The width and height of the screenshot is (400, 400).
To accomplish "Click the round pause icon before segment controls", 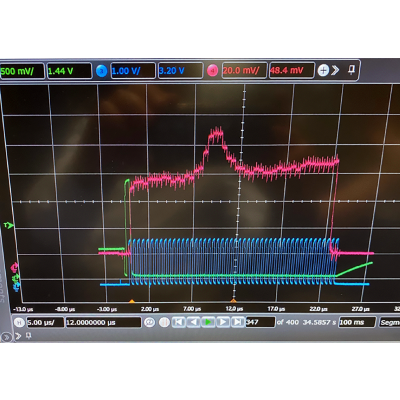I will pyautogui.click(x=164, y=322).
